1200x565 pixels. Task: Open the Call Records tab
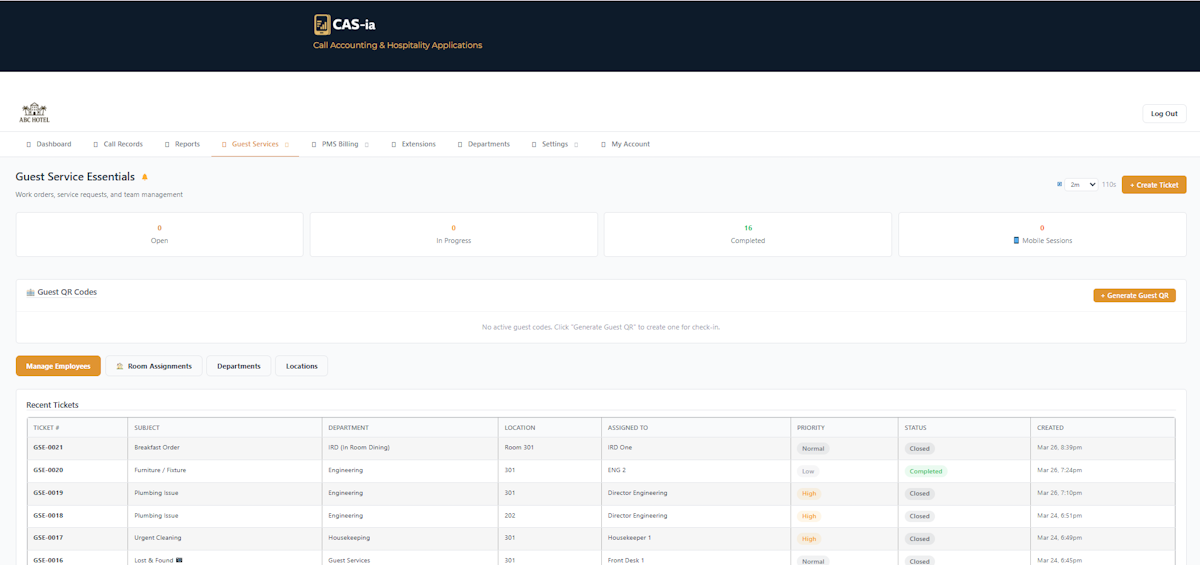point(117,144)
